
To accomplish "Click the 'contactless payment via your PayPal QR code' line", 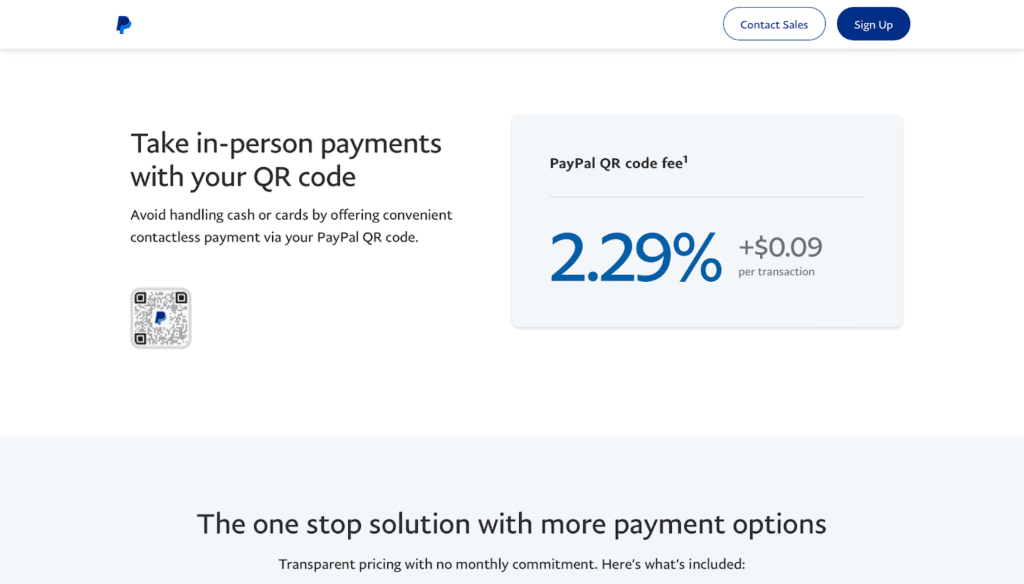I will 274,238.
